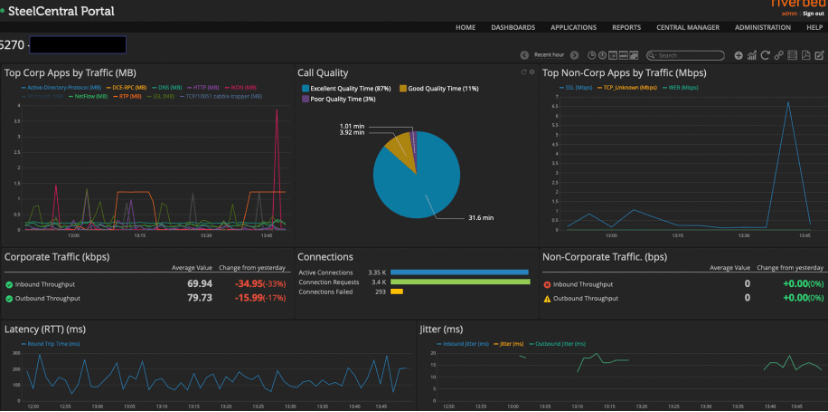The width and height of the screenshot is (828, 412).
Task: Open Call Quality panel settings gear
Action: tap(532, 72)
